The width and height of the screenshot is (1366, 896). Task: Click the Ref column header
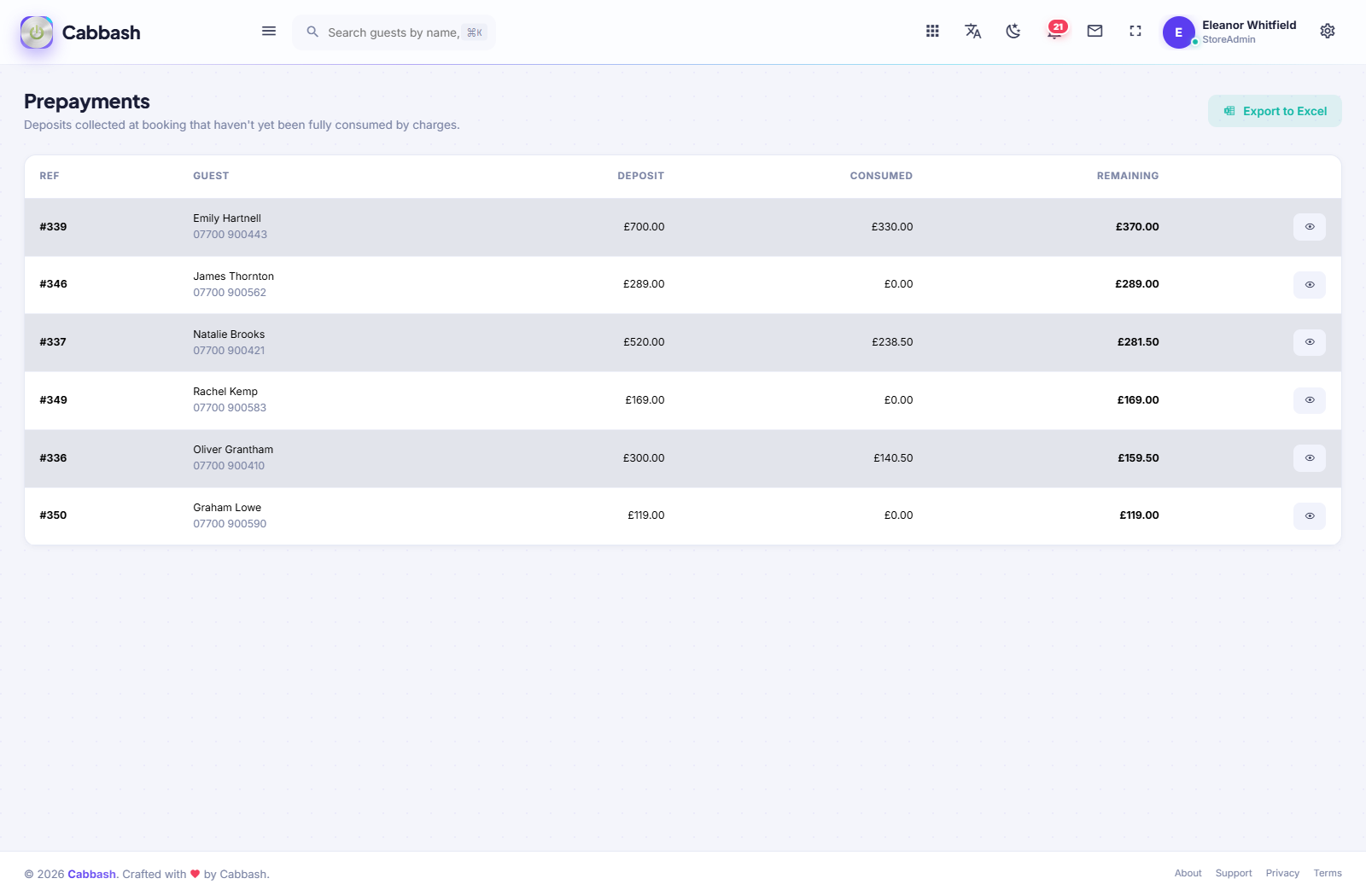click(x=50, y=176)
